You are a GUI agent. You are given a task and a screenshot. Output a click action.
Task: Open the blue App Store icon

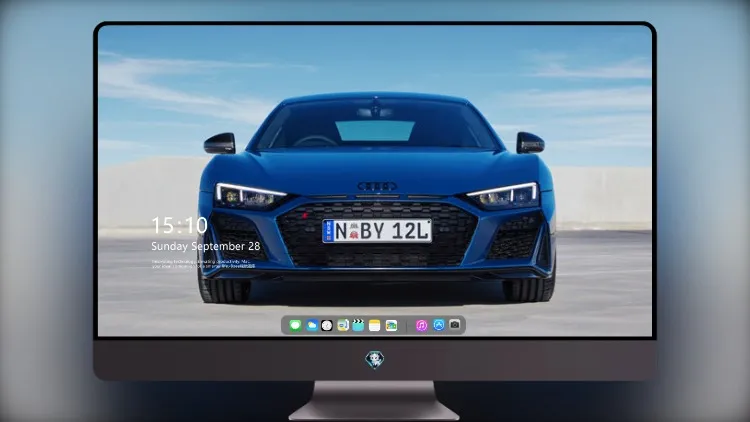(439, 325)
